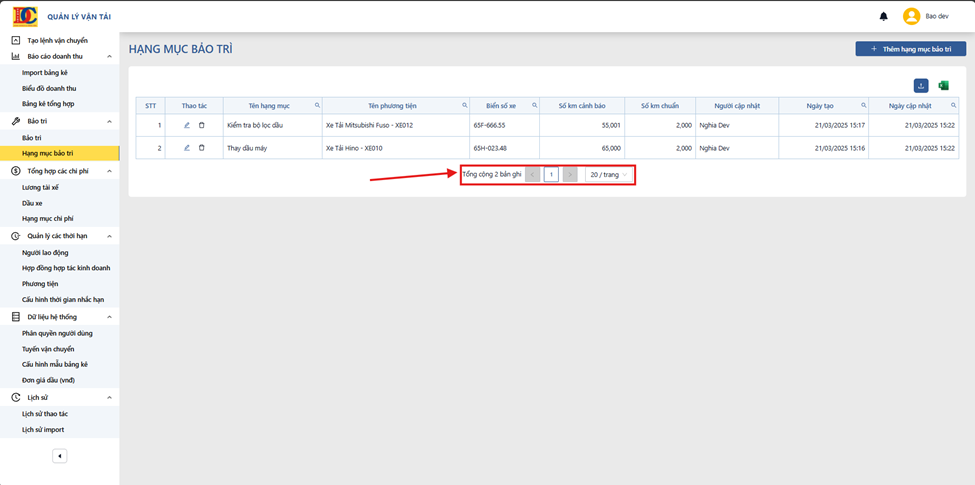Screen dimensions: 975x485
Task: Collapse the sidebar with arrow button
Action: [x=60, y=456]
